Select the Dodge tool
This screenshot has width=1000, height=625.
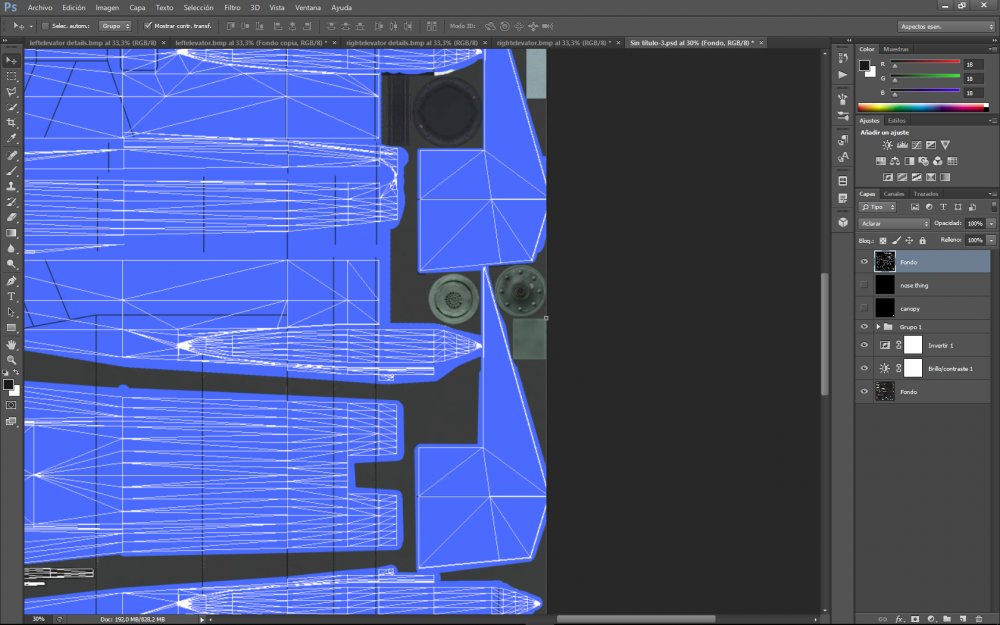point(11,264)
